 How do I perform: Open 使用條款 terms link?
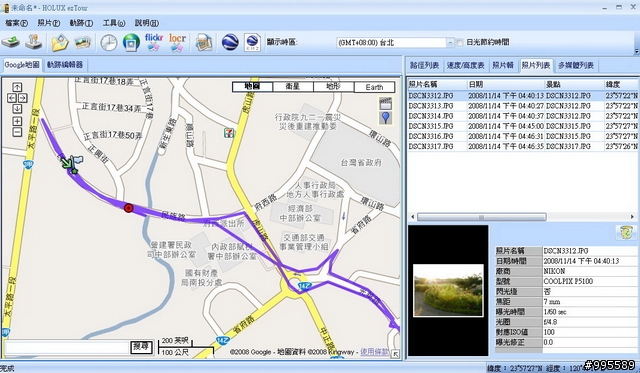[374, 351]
